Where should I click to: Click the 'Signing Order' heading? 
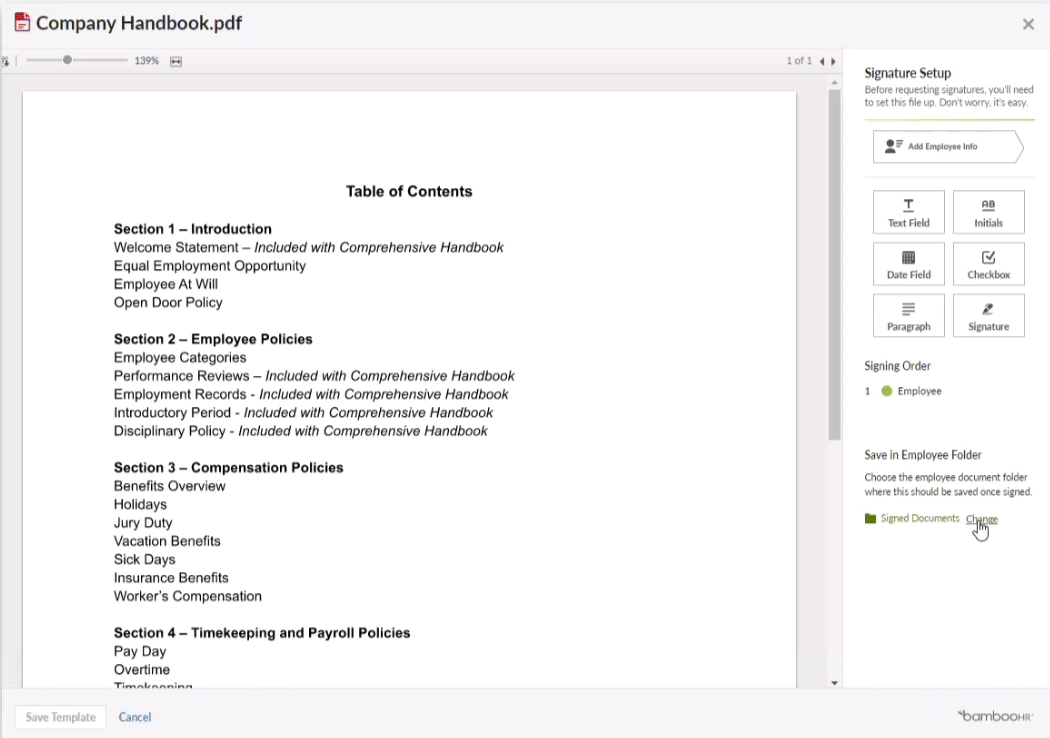tap(897, 366)
